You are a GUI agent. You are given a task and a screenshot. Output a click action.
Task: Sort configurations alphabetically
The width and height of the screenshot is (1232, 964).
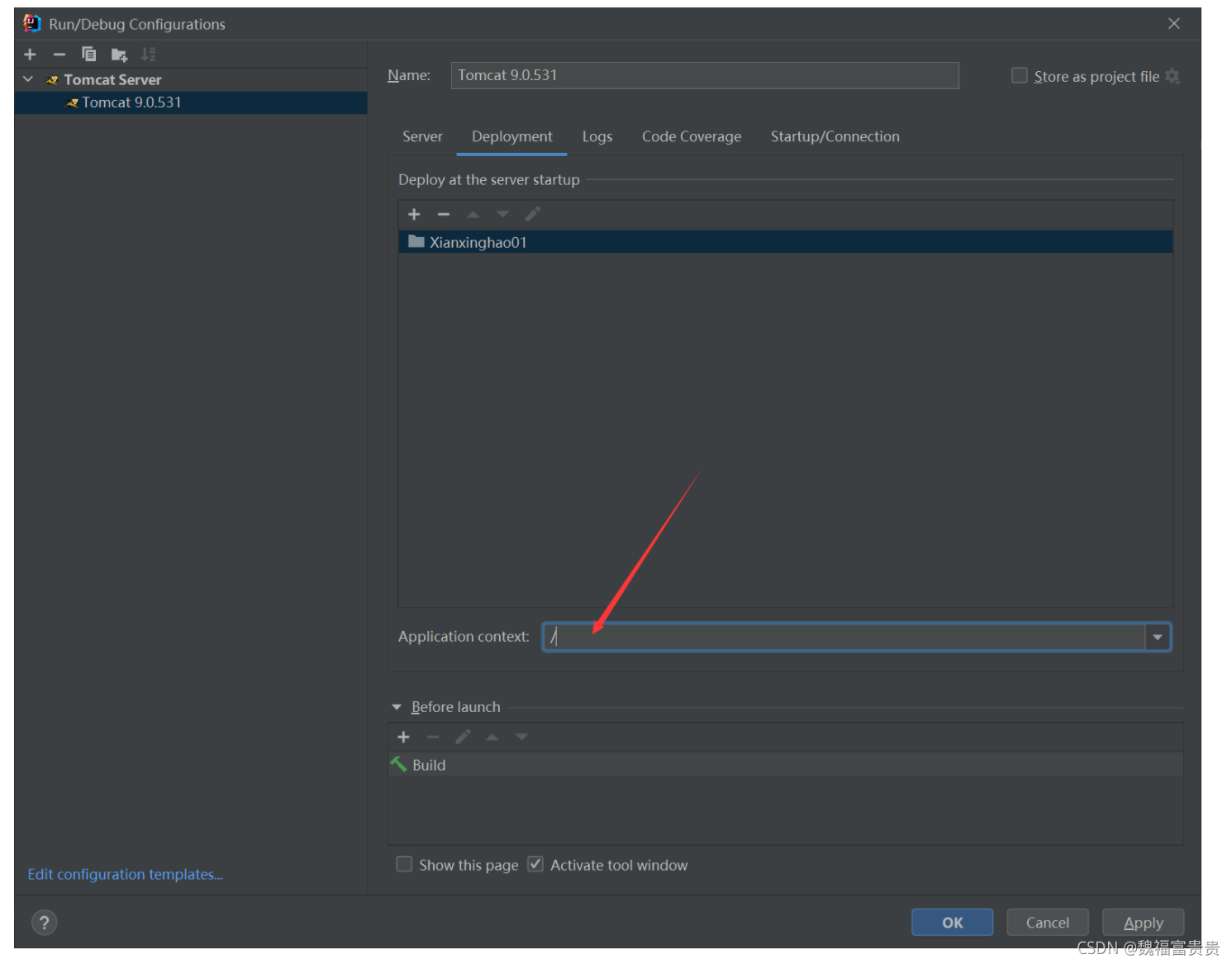pyautogui.click(x=149, y=55)
